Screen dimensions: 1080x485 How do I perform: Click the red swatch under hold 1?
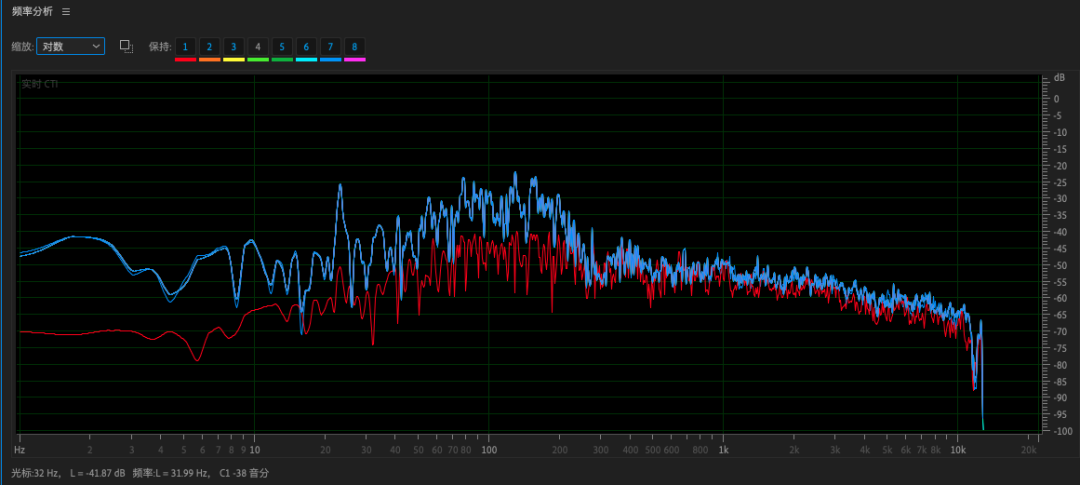click(185, 60)
